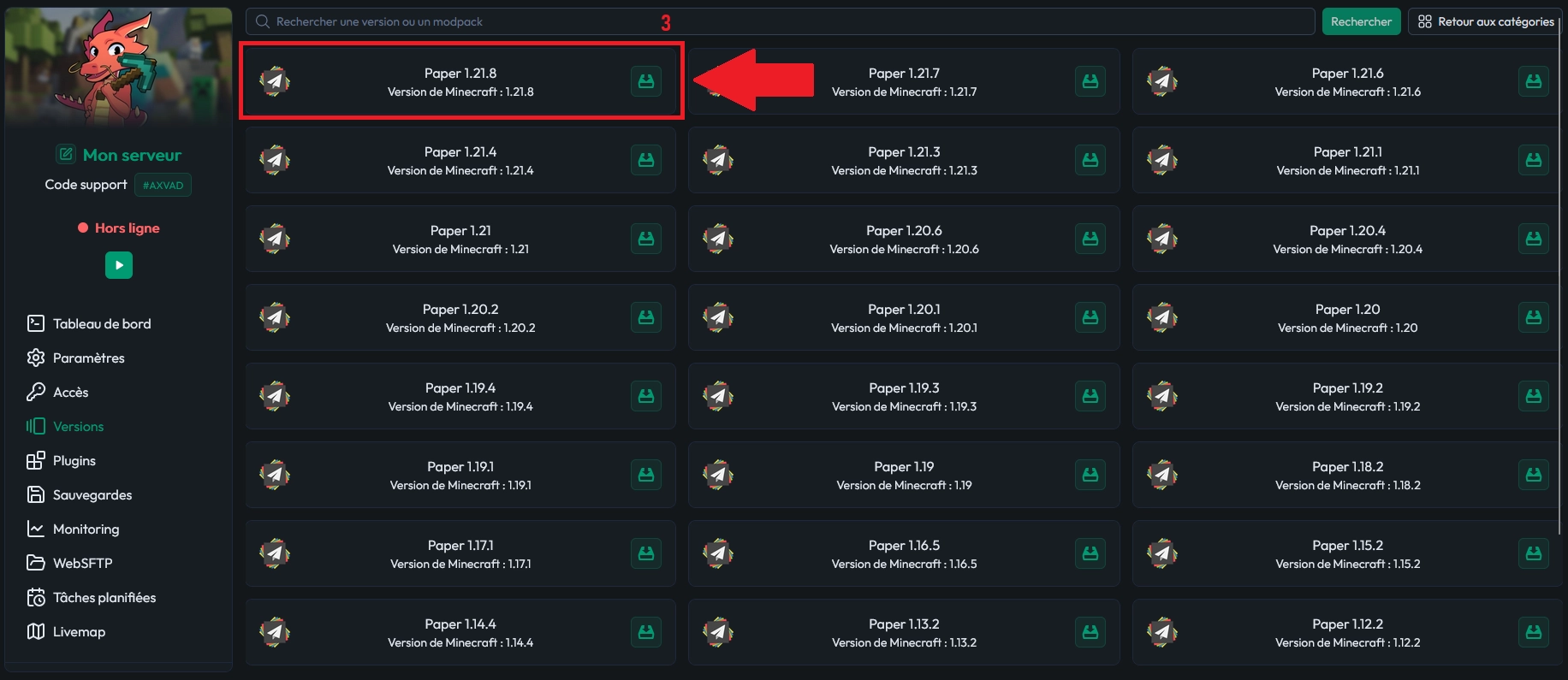
Task: Click the edit icon beside Mon serveur
Action: pos(66,153)
